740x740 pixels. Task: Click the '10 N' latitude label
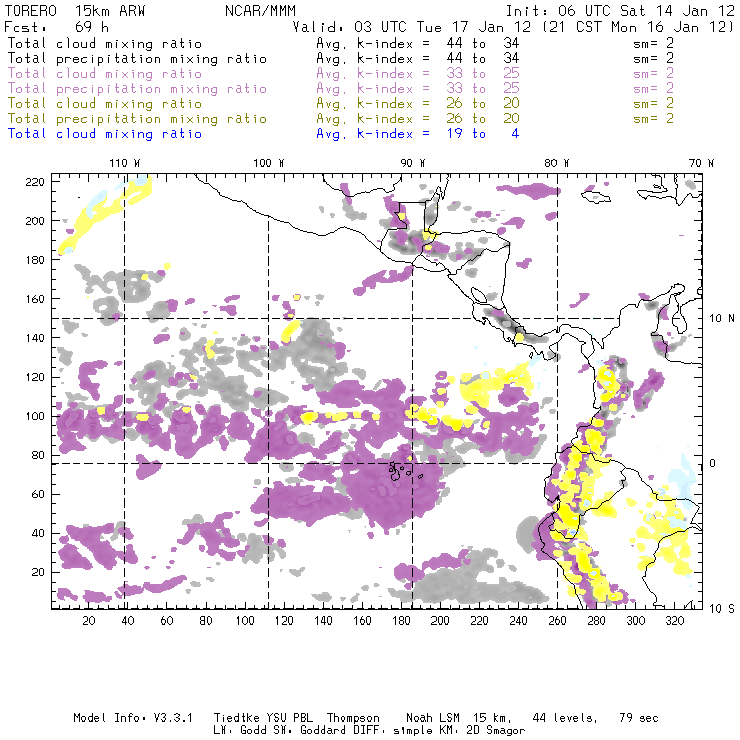point(722,319)
